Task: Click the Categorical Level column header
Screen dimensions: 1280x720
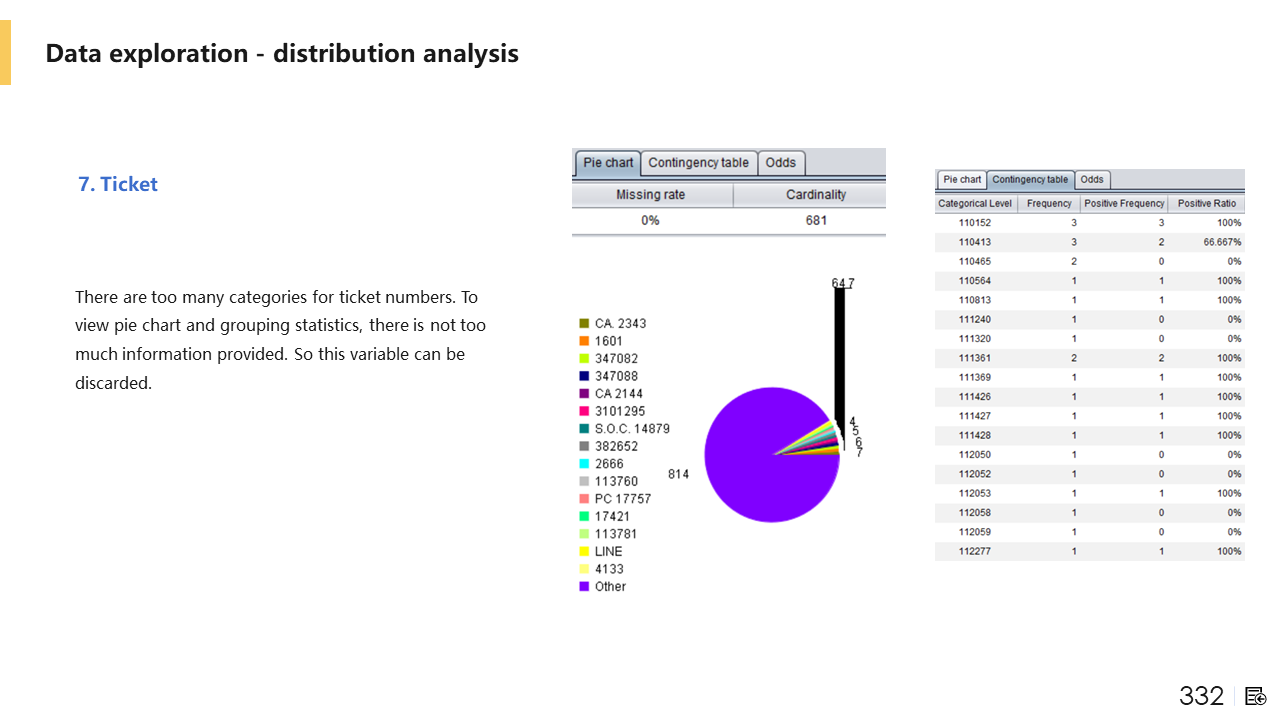Action: tap(975, 204)
